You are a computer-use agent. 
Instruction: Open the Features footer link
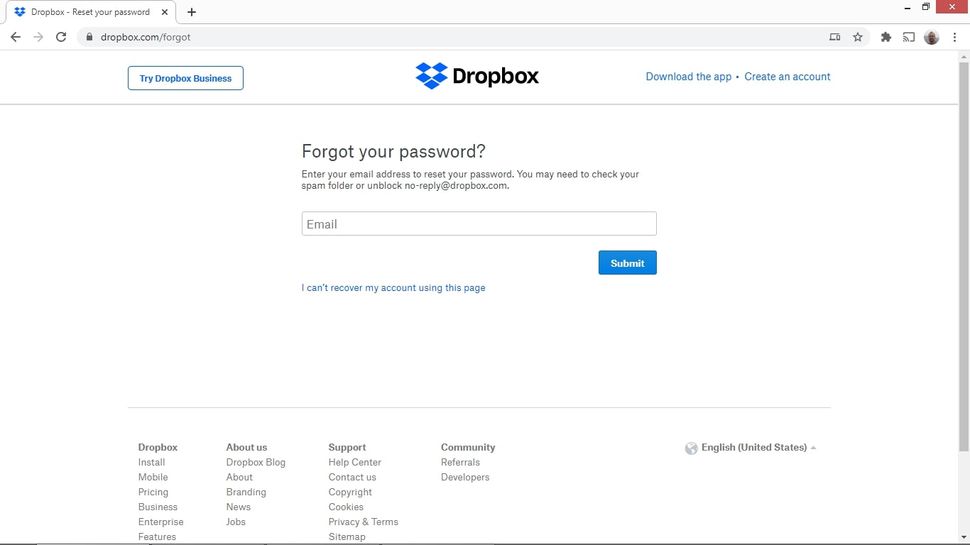click(157, 536)
